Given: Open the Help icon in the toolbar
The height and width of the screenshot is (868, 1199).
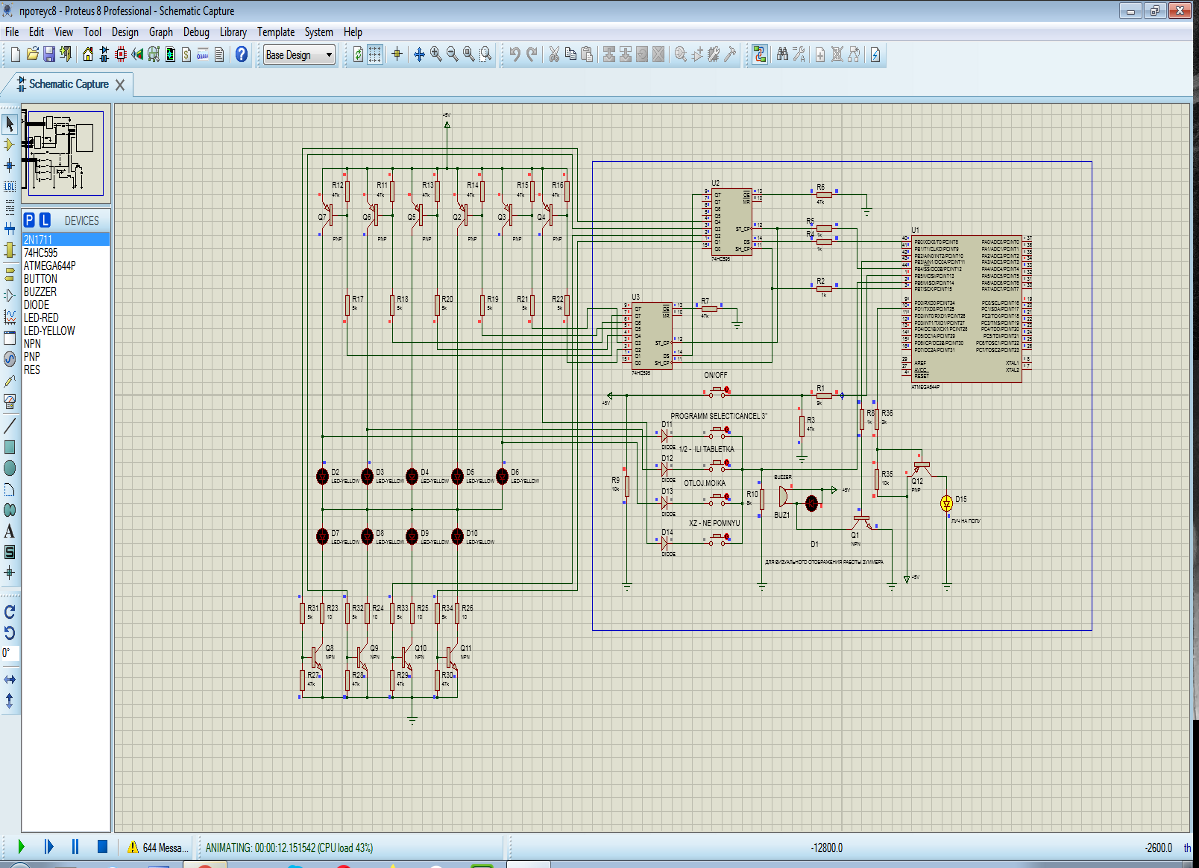Looking at the screenshot, I should 241,55.
